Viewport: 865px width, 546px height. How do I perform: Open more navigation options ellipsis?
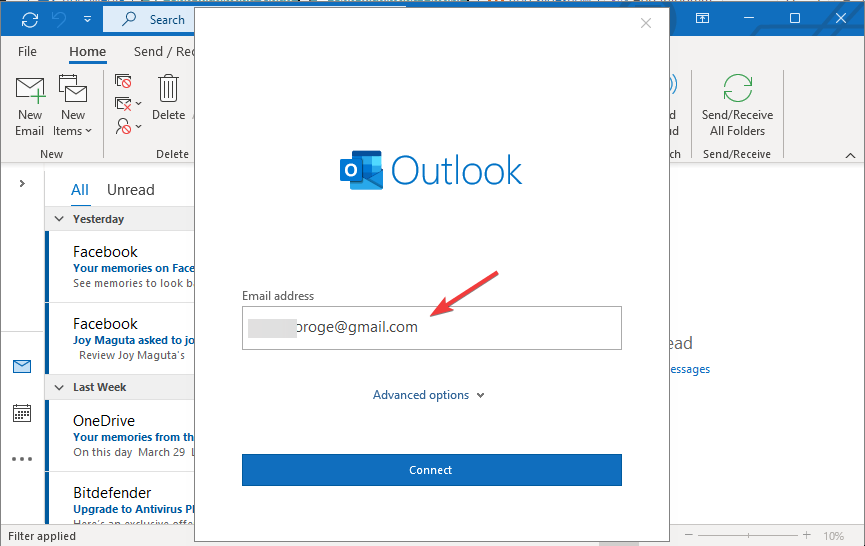(x=22, y=459)
